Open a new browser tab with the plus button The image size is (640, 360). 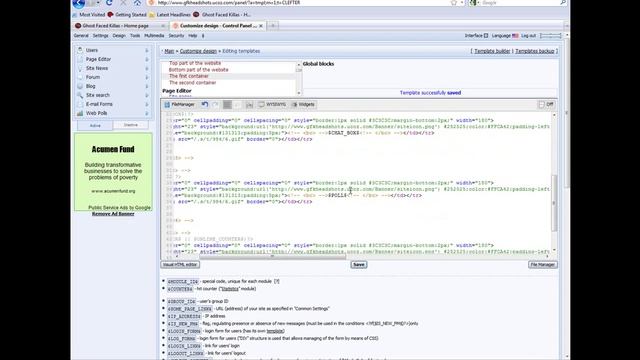point(273,26)
